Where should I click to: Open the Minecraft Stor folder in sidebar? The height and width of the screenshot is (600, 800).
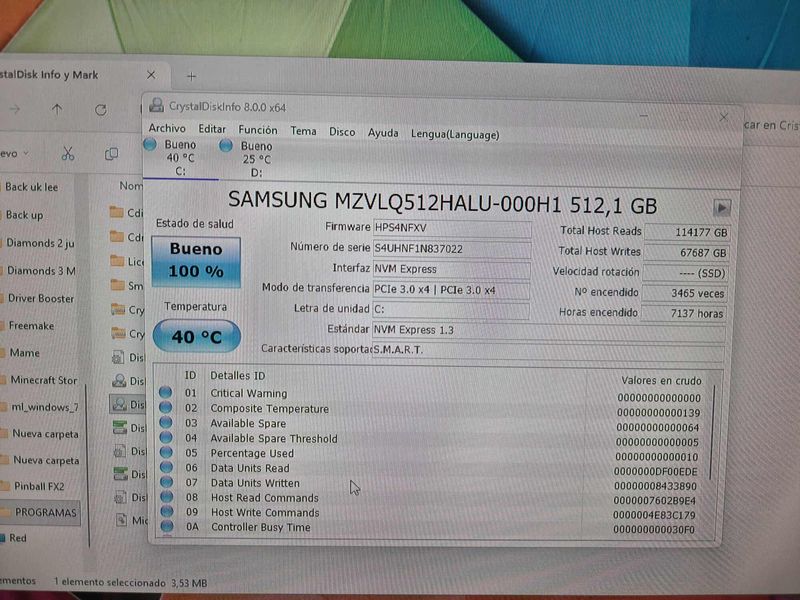(x=44, y=380)
